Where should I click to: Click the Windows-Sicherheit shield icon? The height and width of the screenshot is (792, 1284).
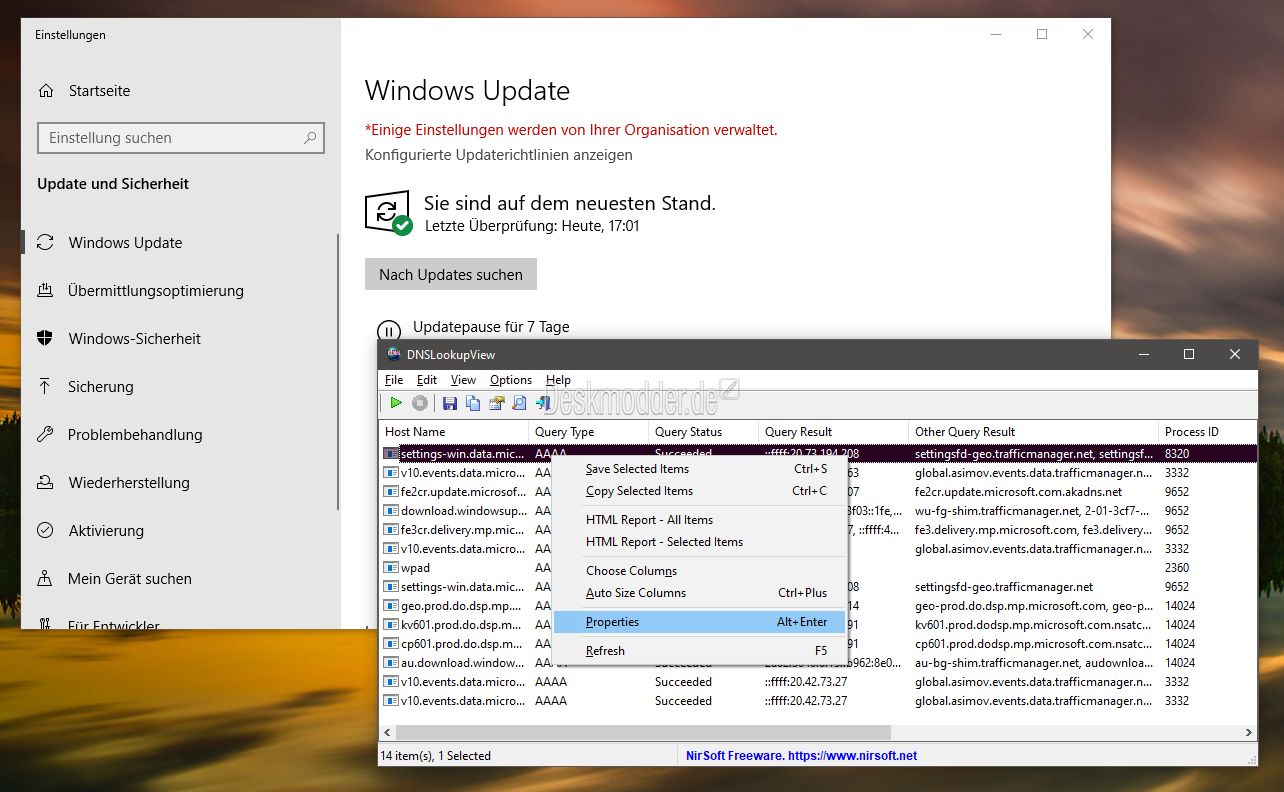tap(45, 338)
